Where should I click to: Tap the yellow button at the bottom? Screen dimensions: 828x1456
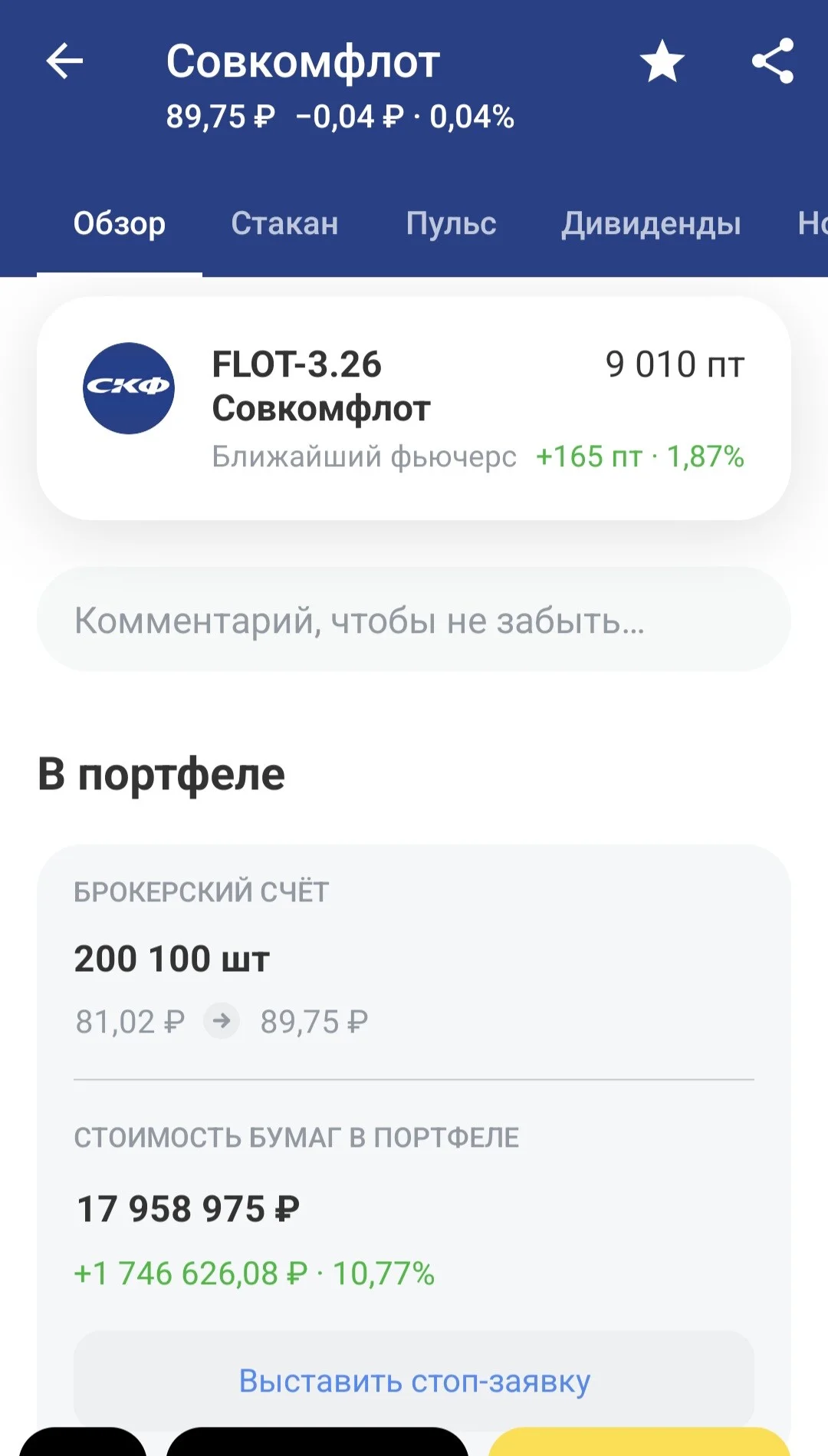click(639, 1442)
